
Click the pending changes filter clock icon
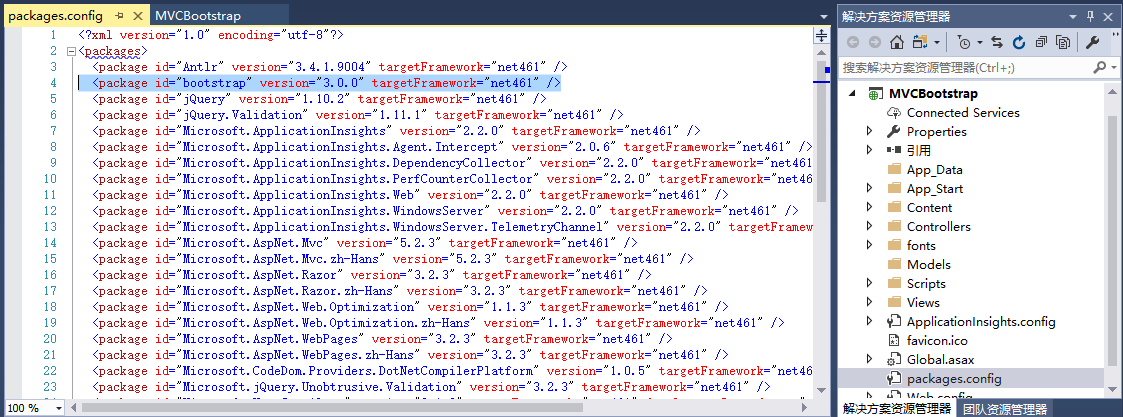962,42
